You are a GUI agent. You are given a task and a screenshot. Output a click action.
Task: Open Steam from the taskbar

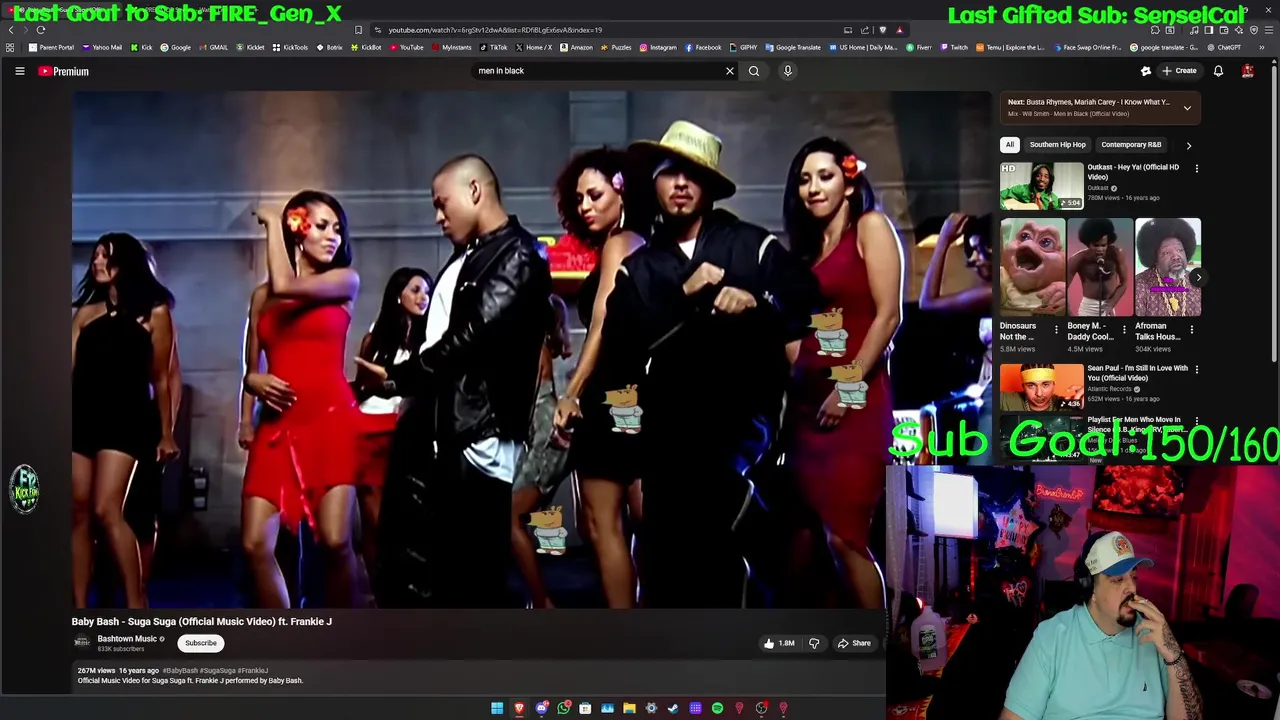673,708
